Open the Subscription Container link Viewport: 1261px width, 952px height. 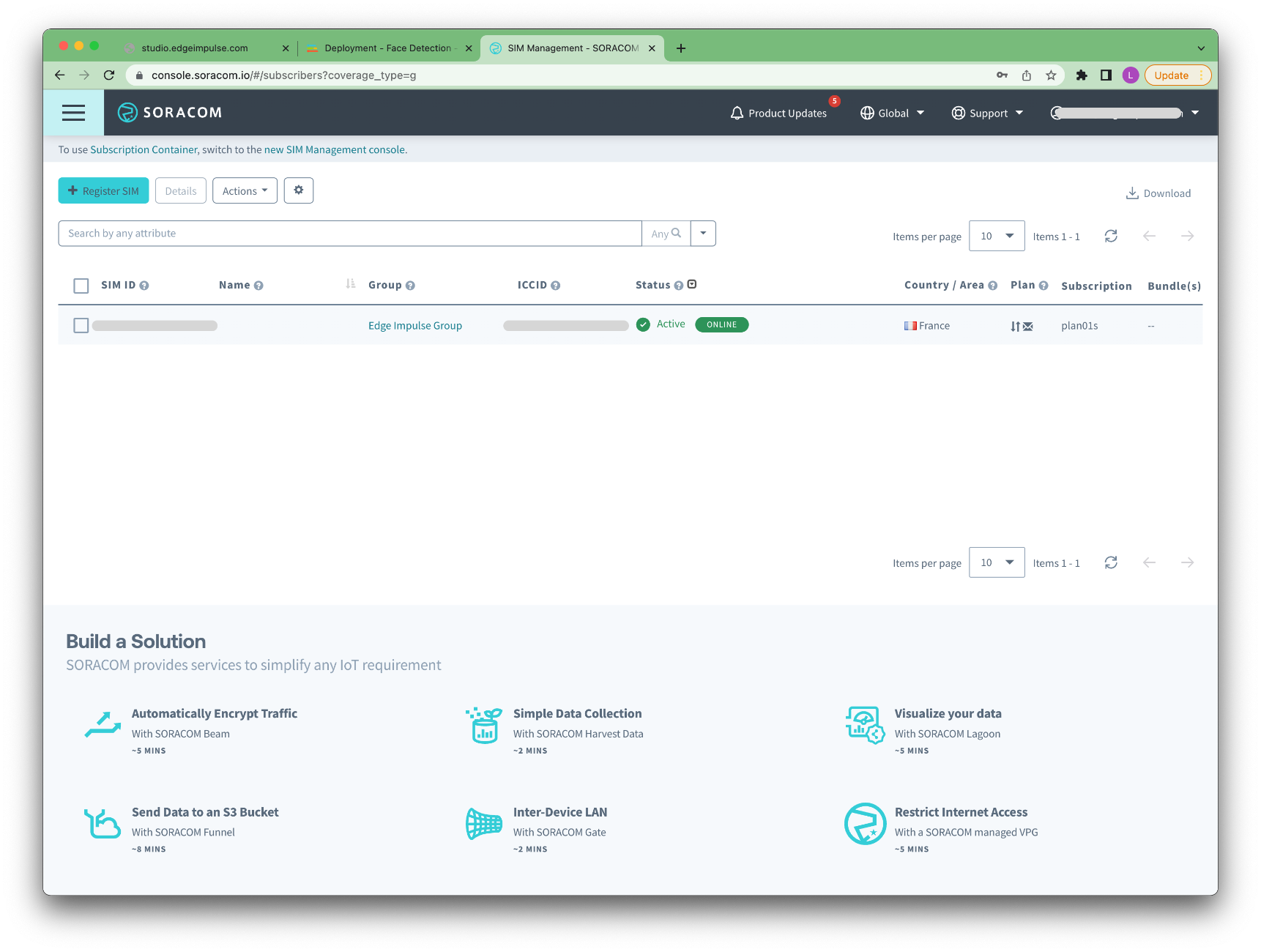click(144, 149)
